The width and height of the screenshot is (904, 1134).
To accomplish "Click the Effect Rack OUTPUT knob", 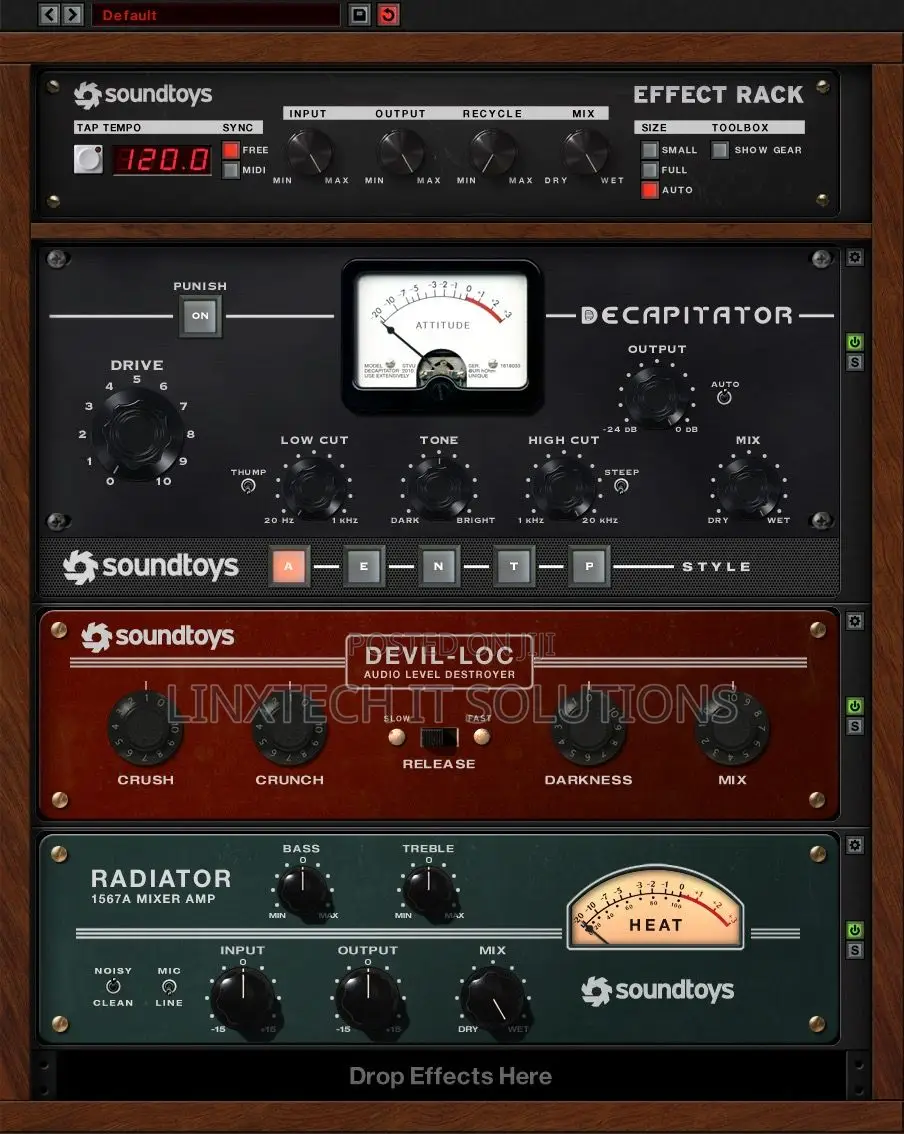I will tap(401, 151).
